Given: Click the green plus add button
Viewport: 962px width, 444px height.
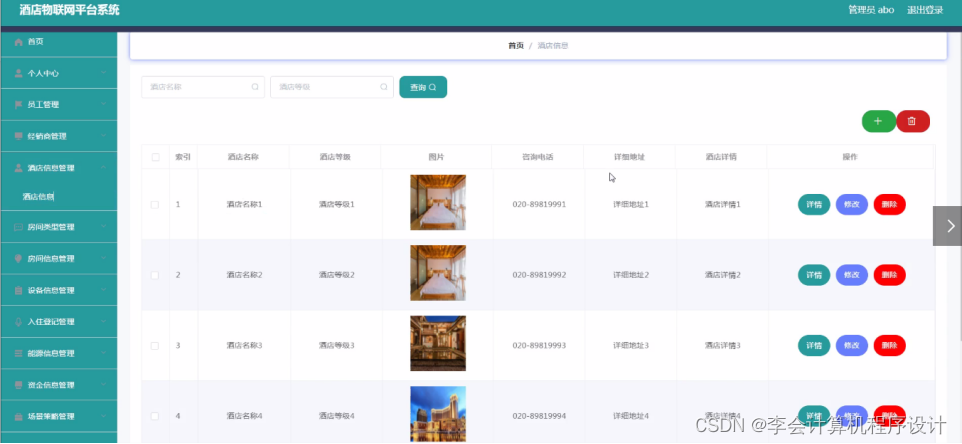Looking at the screenshot, I should coord(879,121).
